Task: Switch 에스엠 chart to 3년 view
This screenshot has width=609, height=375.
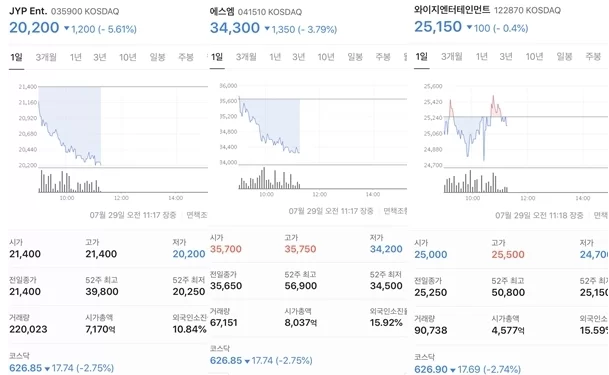Action: [x=299, y=57]
